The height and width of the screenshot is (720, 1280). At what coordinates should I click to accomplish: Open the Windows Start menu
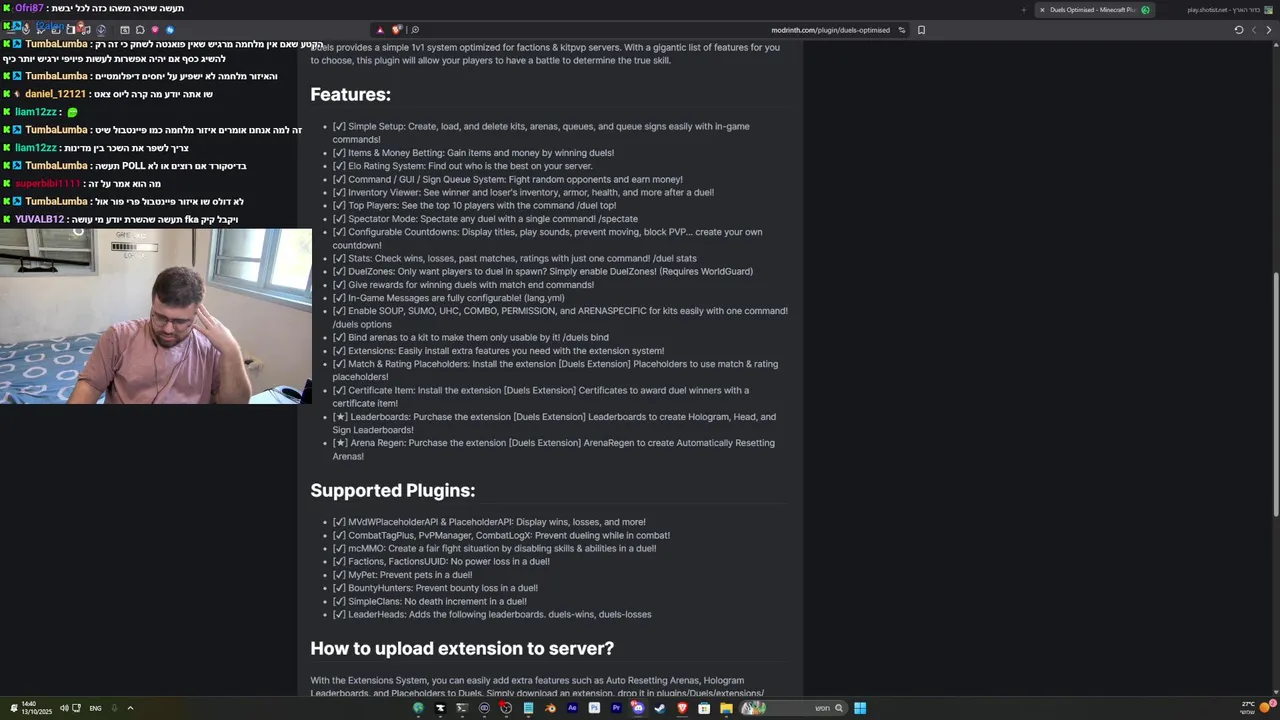(x=860, y=708)
